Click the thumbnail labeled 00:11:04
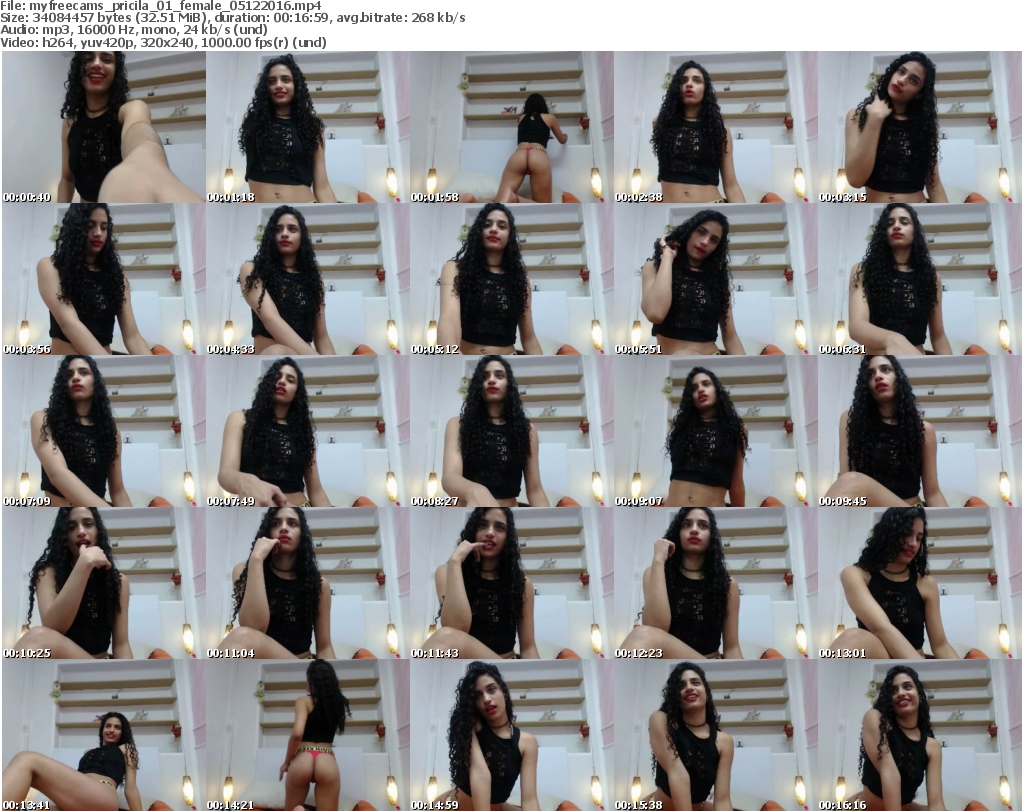This screenshot has width=1024, height=811. click(308, 583)
